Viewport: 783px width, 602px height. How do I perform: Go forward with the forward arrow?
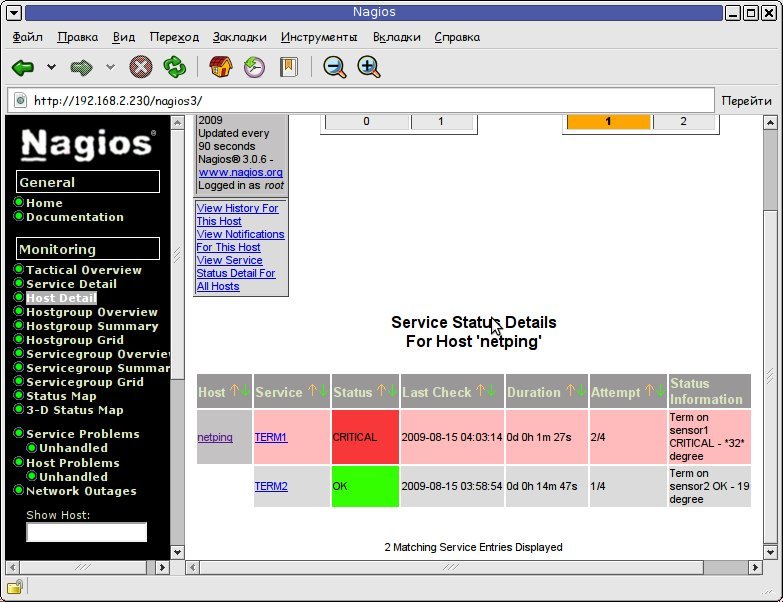click(82, 67)
